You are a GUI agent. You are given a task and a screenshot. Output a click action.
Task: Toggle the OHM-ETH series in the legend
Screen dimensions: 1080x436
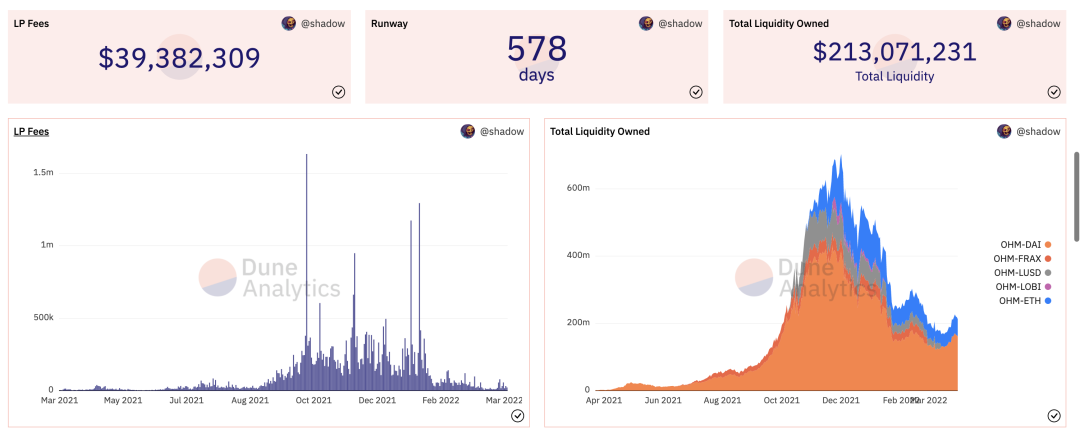click(1026, 300)
